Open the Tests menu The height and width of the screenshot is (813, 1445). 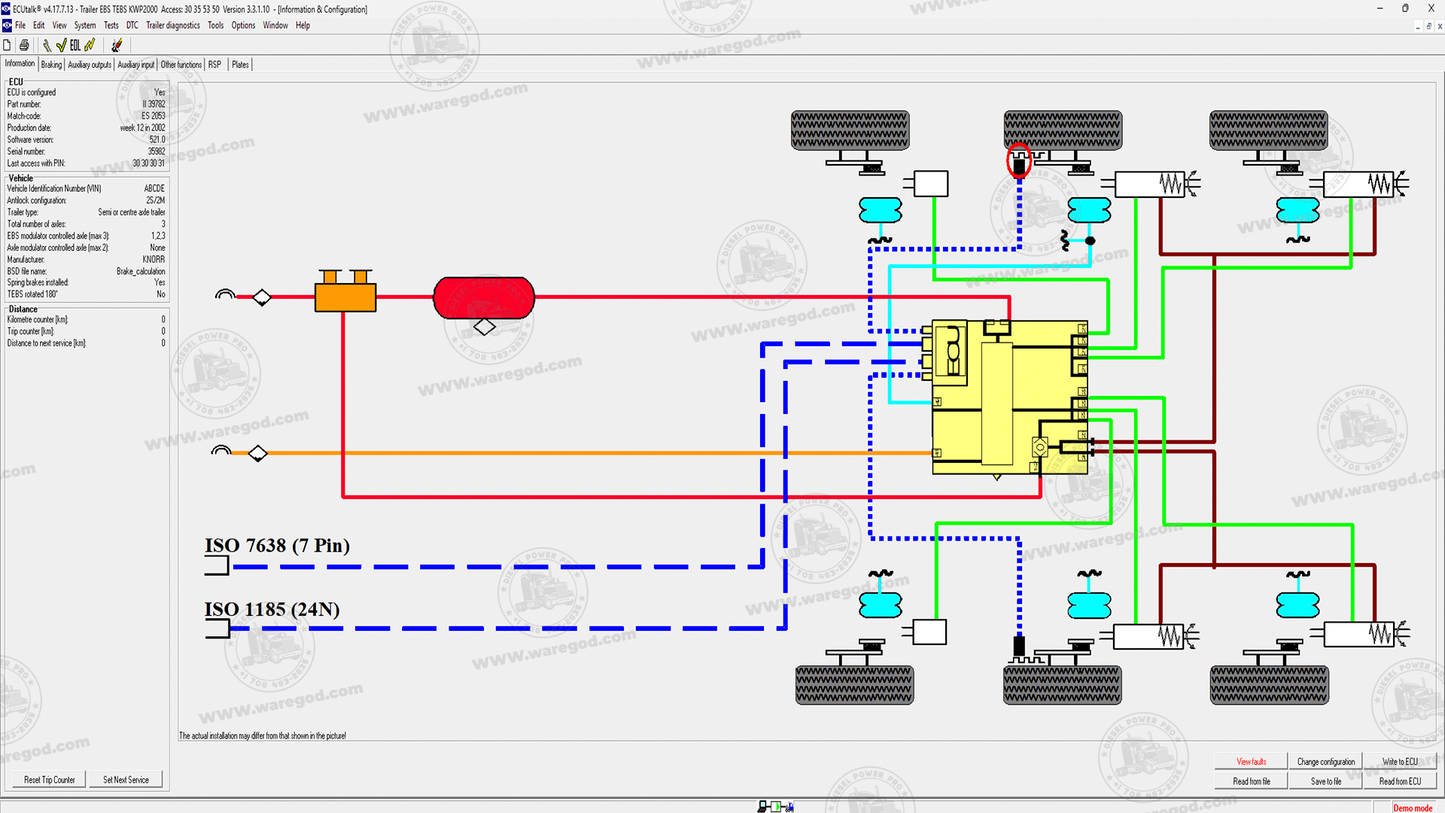click(x=111, y=25)
